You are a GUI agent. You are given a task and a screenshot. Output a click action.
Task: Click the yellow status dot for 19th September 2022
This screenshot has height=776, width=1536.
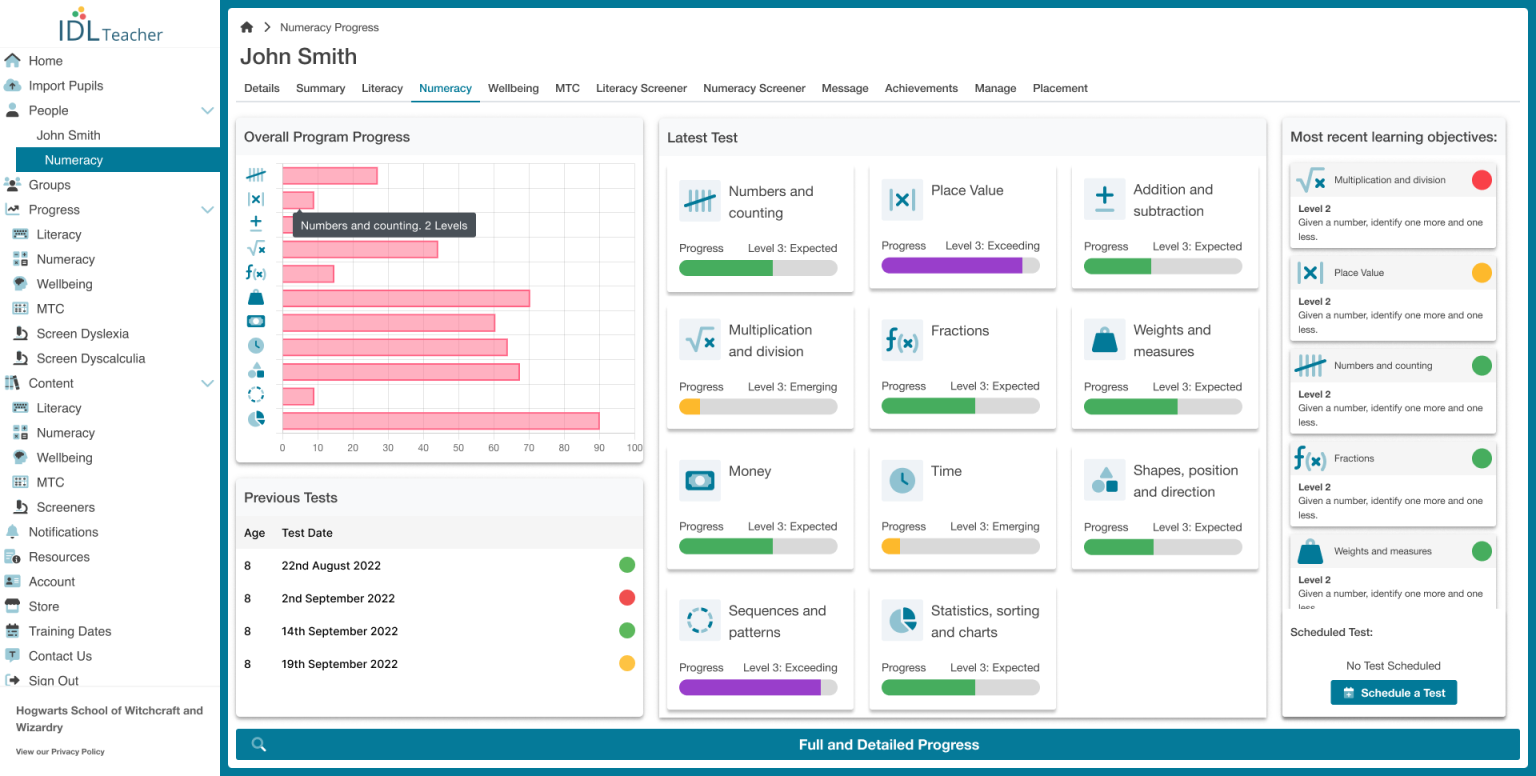(627, 663)
